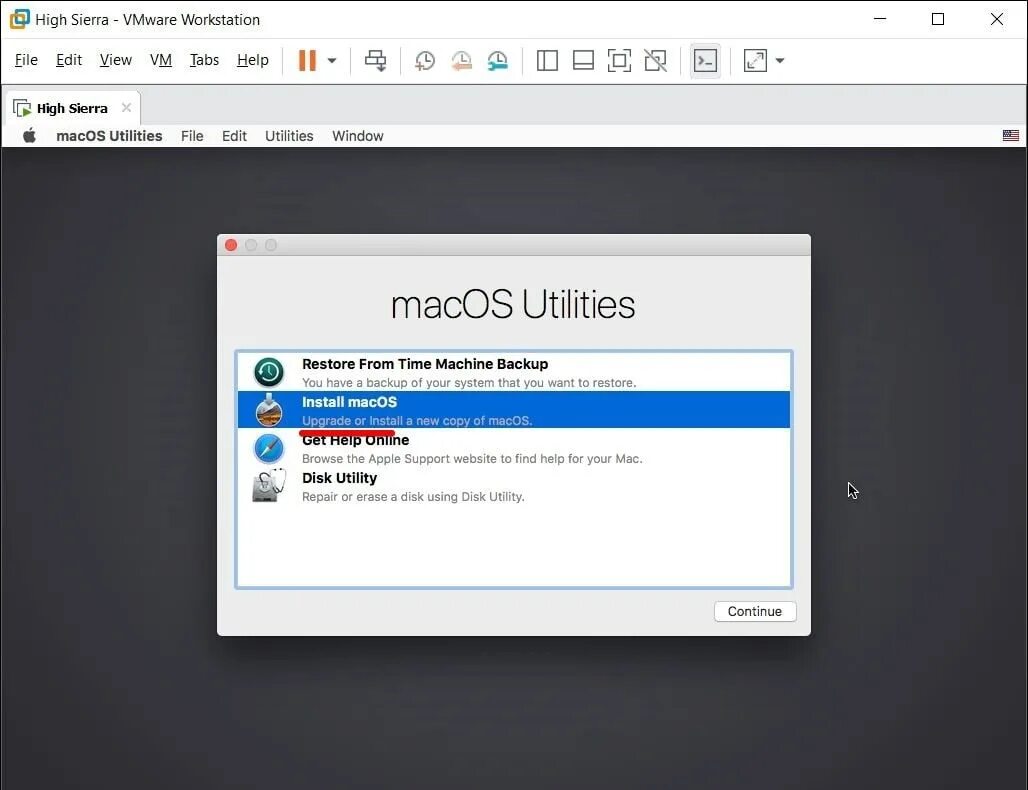Open the VMware Help menu
The height and width of the screenshot is (790, 1028).
point(252,60)
